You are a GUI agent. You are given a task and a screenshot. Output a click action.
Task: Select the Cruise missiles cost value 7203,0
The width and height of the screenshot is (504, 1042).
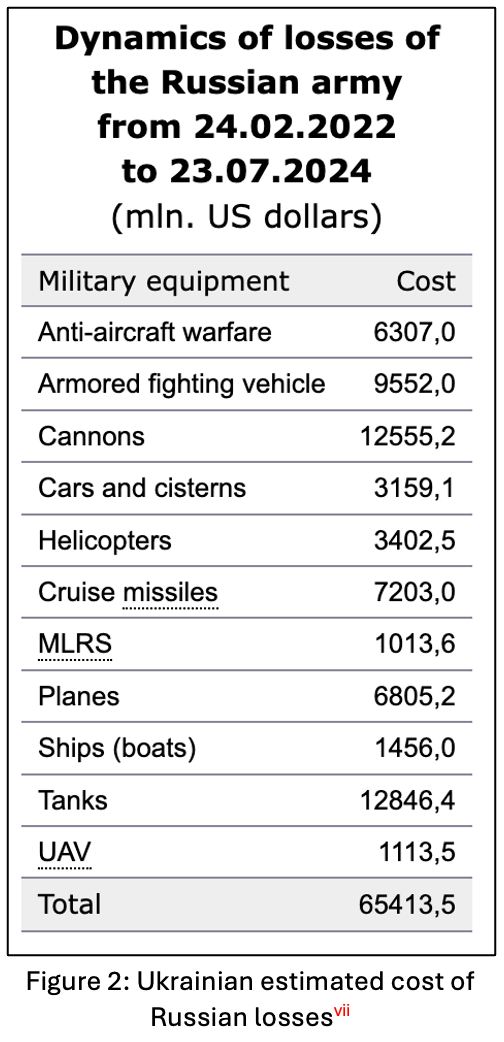[415, 592]
